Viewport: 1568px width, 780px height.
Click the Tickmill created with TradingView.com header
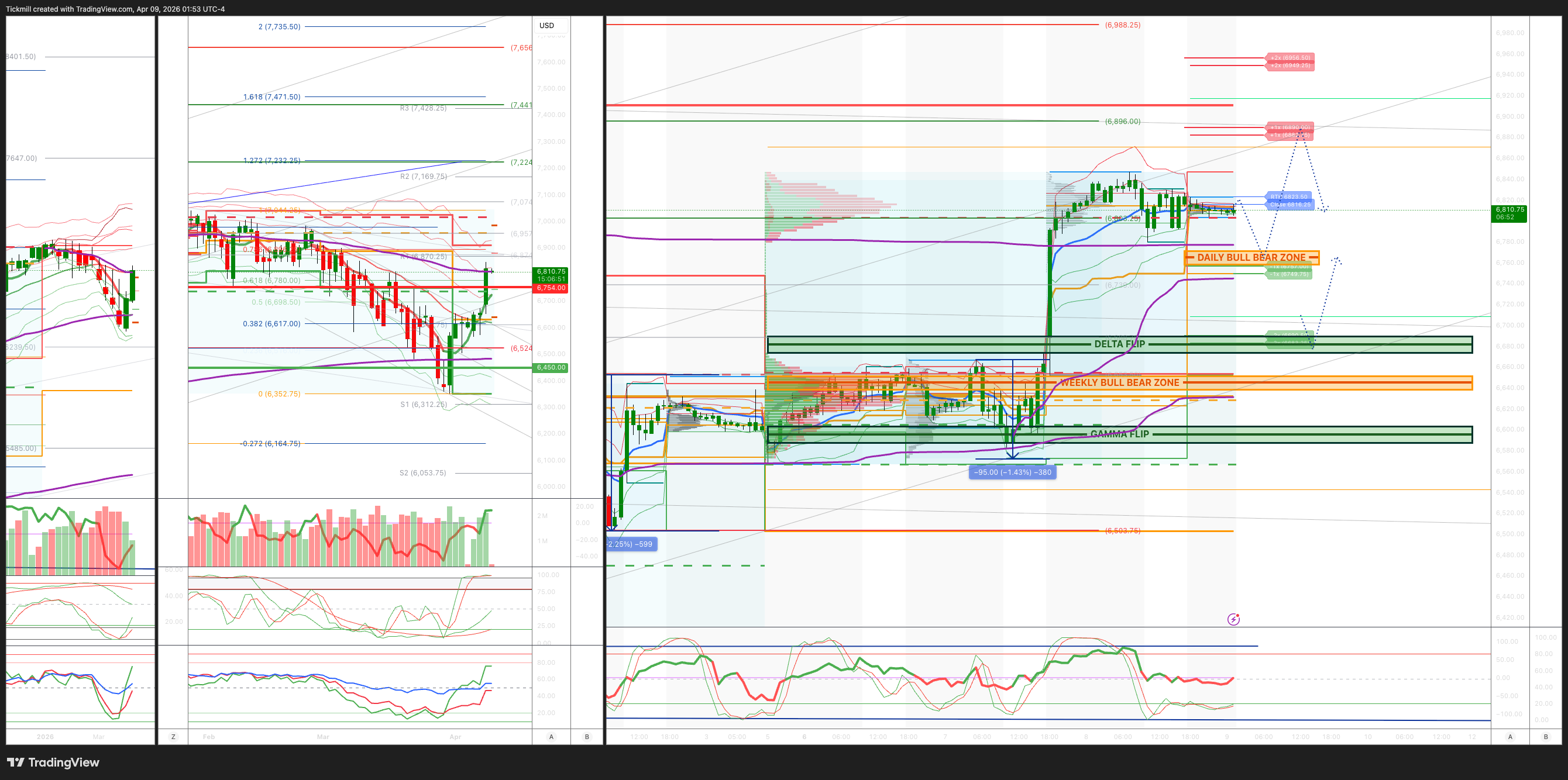pos(115,9)
